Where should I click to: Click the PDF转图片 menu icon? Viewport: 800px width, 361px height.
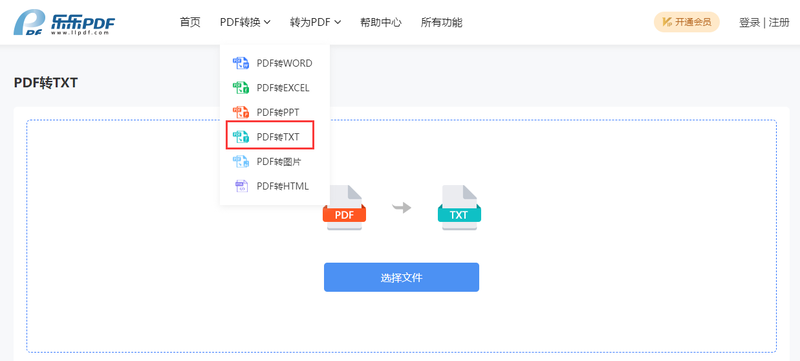[241, 162]
